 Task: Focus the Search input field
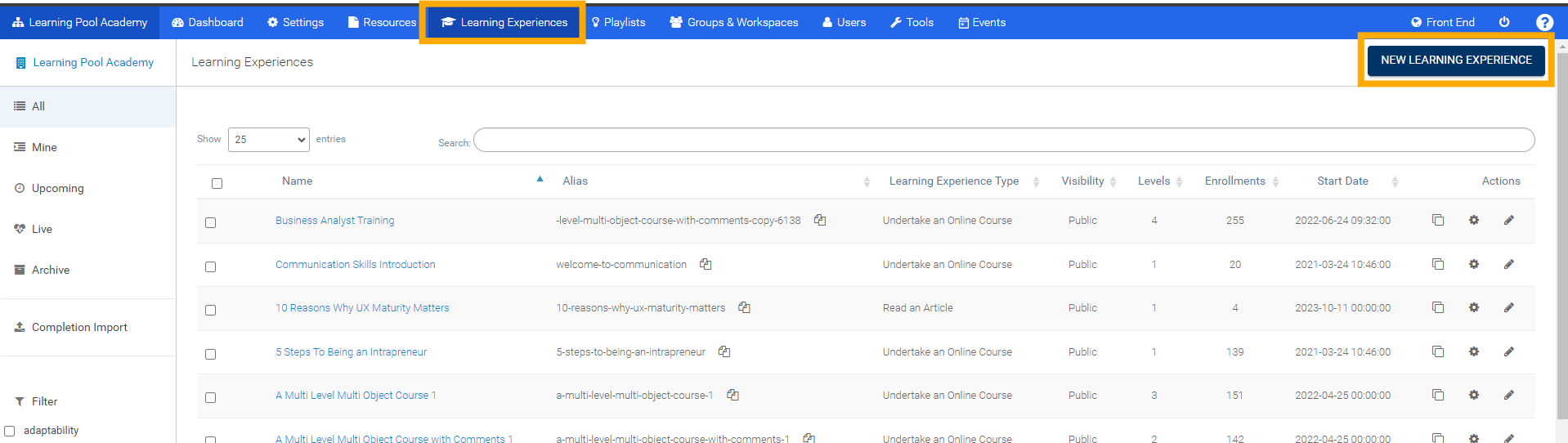point(1003,140)
